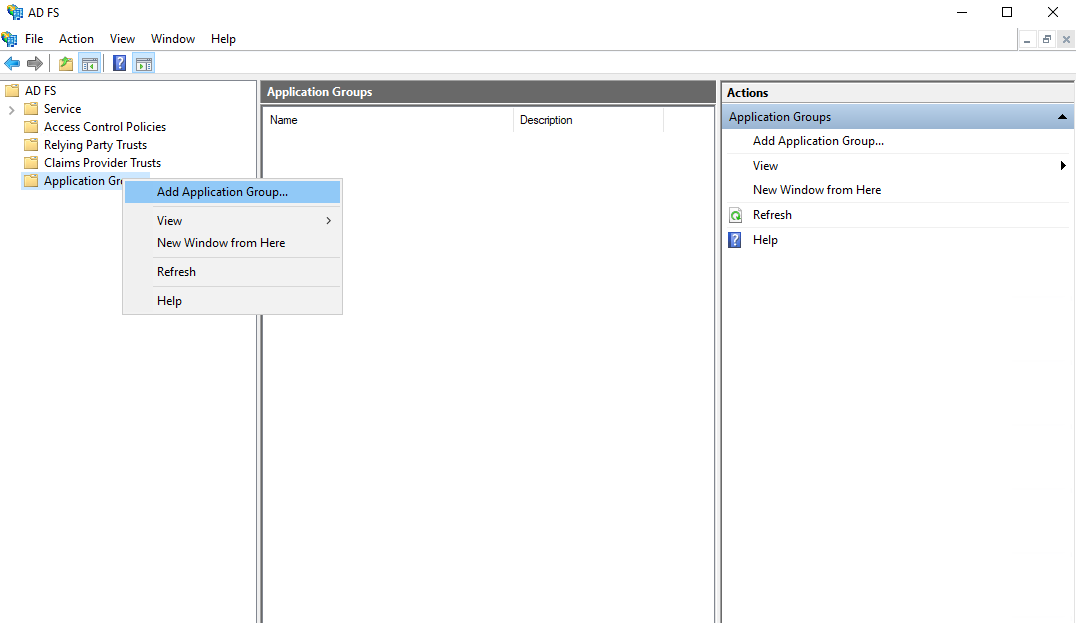Image resolution: width=1076 pixels, height=623 pixels.
Task: Click New Window from Here in Actions pane
Action: pyautogui.click(x=817, y=190)
